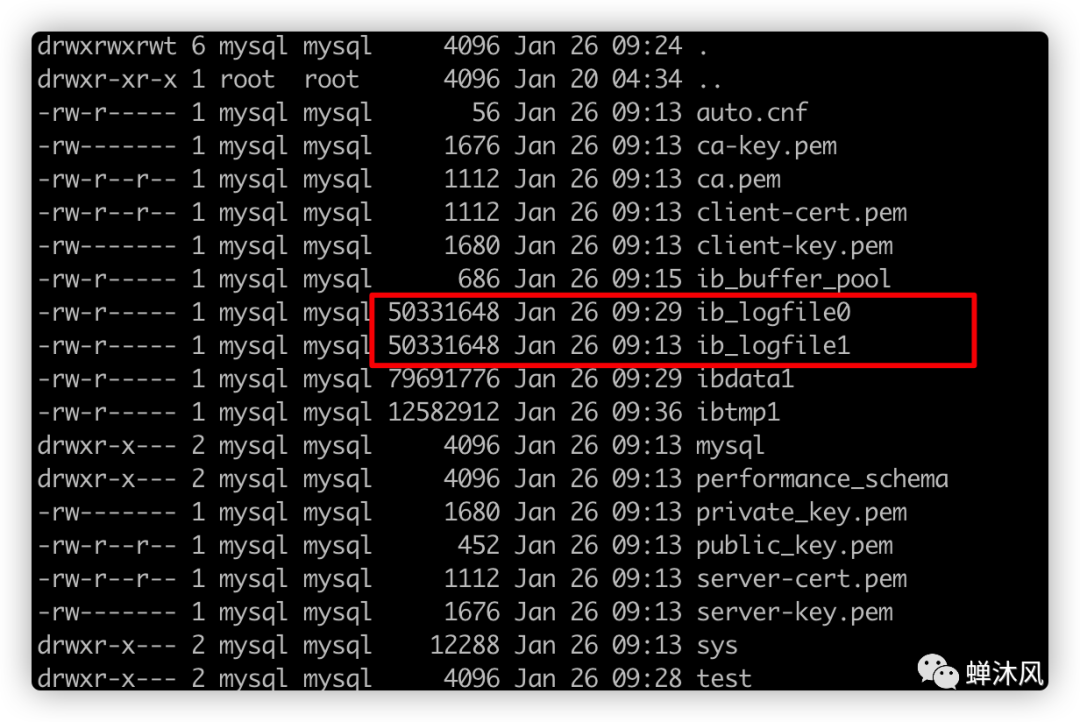
Task: Click the ca-key.pem filename
Action: (x=766, y=146)
